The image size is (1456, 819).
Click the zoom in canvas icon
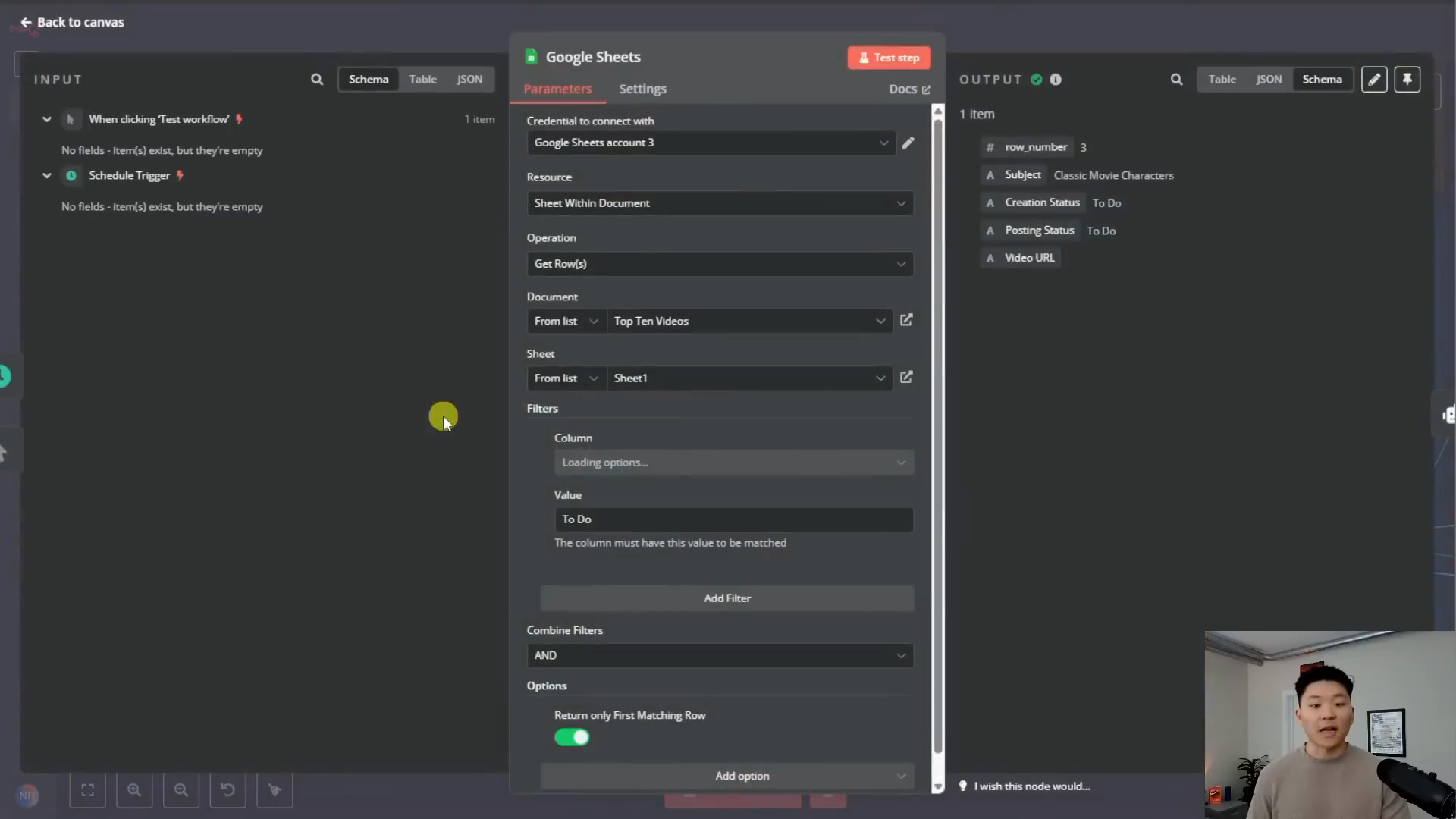tap(134, 790)
